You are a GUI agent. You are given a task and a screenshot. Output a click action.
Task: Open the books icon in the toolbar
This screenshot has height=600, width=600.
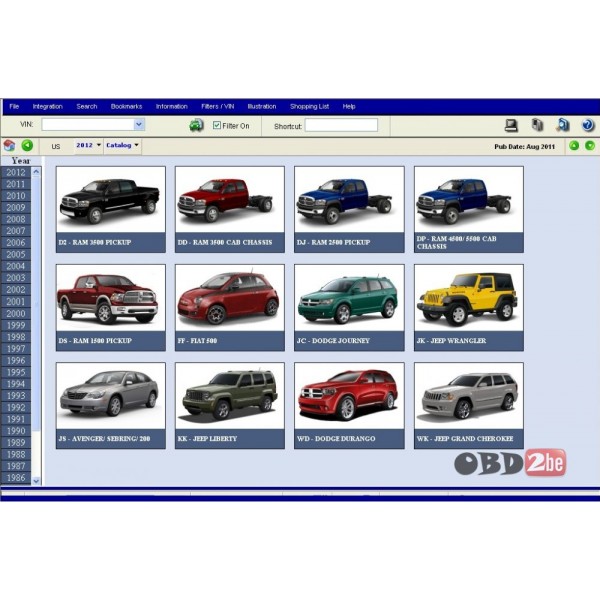click(537, 125)
